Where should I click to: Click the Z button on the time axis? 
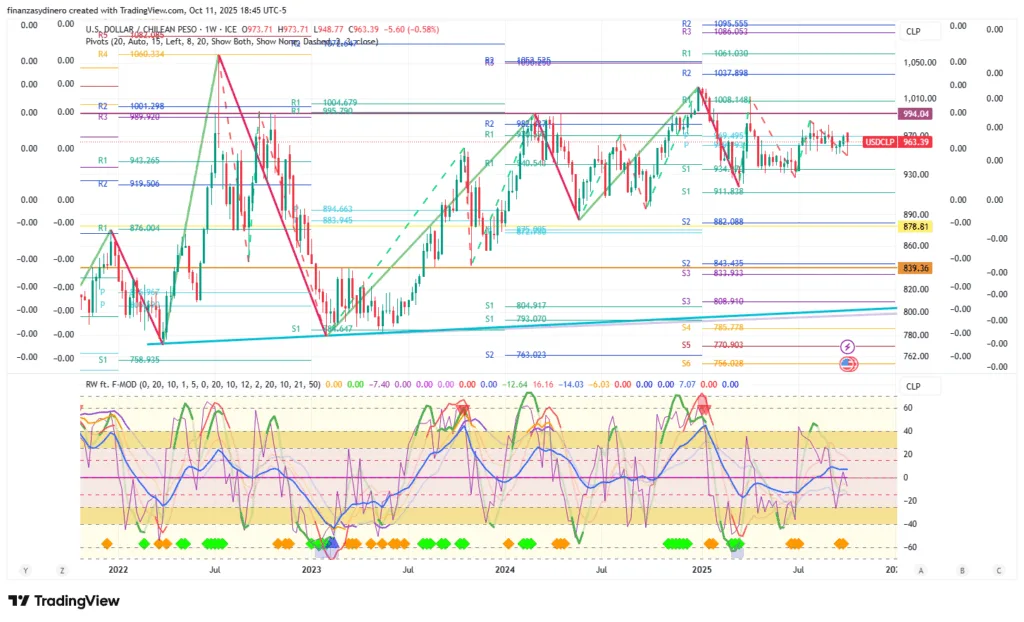pyautogui.click(x=62, y=570)
